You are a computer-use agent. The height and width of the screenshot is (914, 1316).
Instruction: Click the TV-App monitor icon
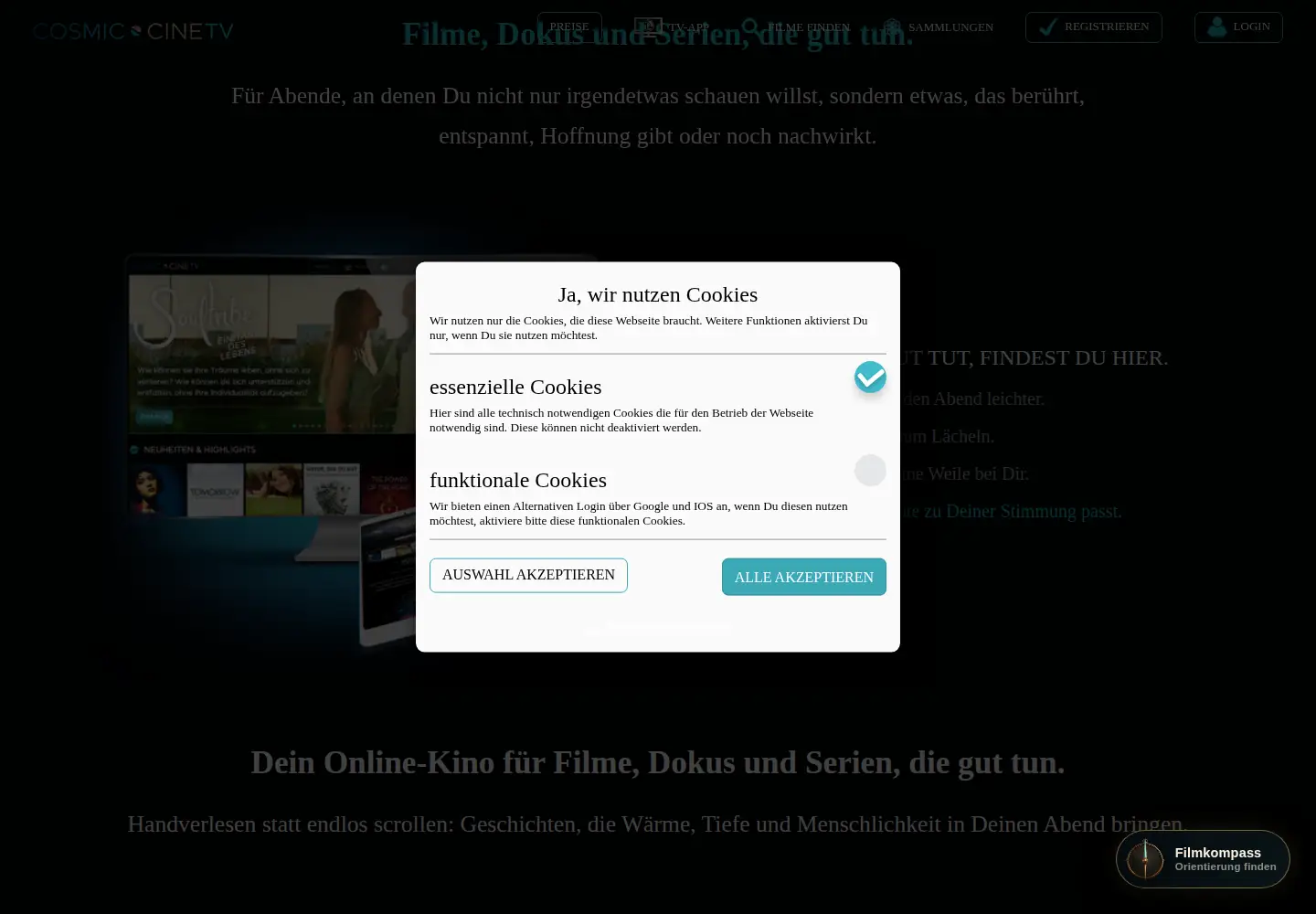click(x=648, y=27)
